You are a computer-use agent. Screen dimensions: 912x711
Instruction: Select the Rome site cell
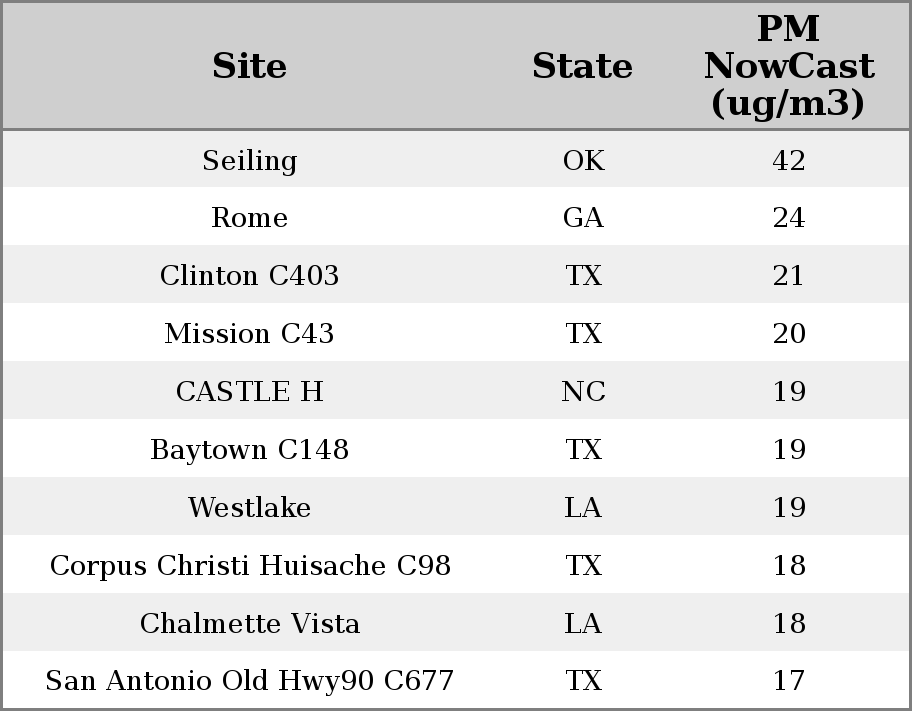point(250,218)
